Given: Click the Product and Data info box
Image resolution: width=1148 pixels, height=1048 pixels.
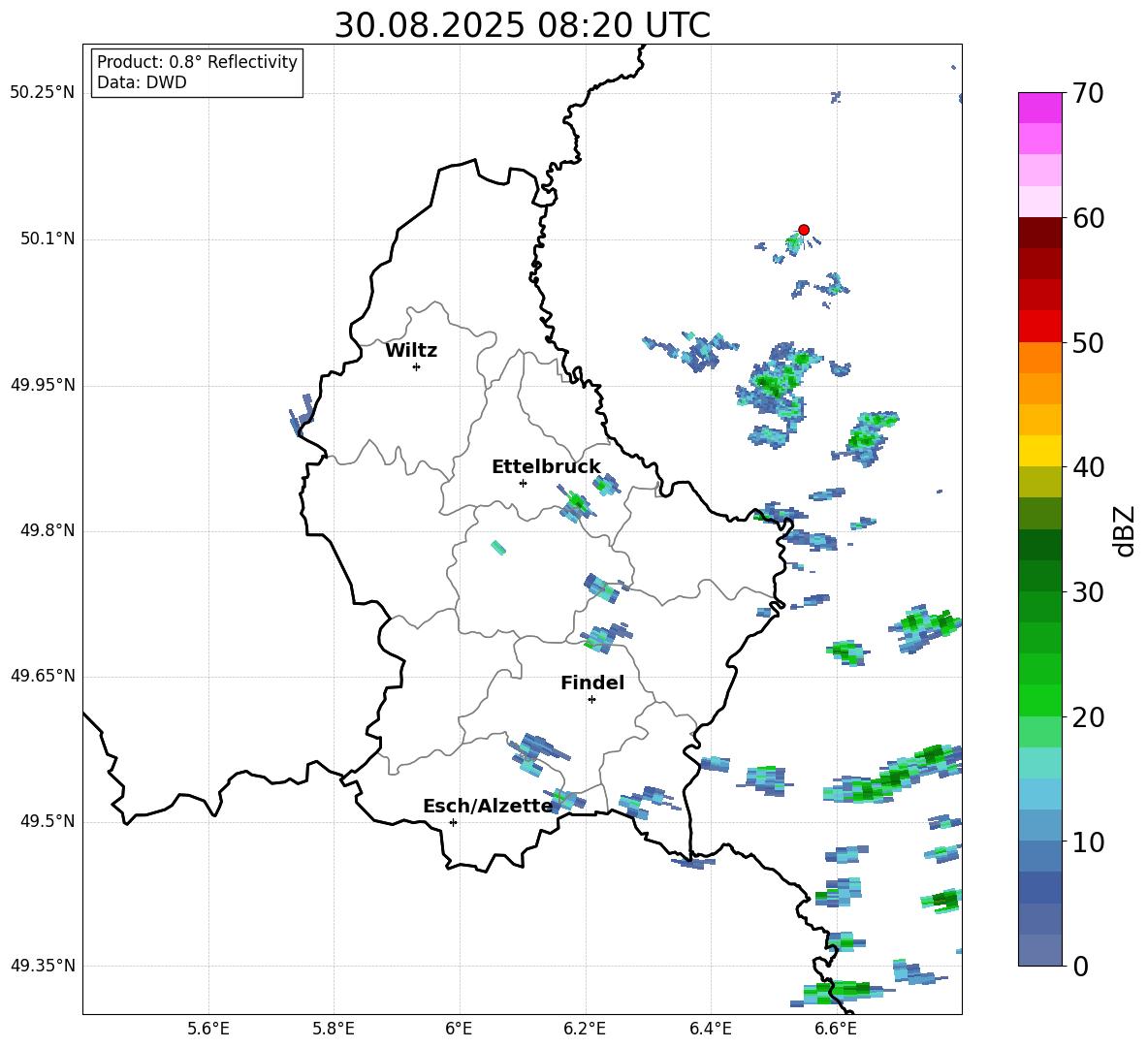Looking at the screenshot, I should tap(197, 73).
